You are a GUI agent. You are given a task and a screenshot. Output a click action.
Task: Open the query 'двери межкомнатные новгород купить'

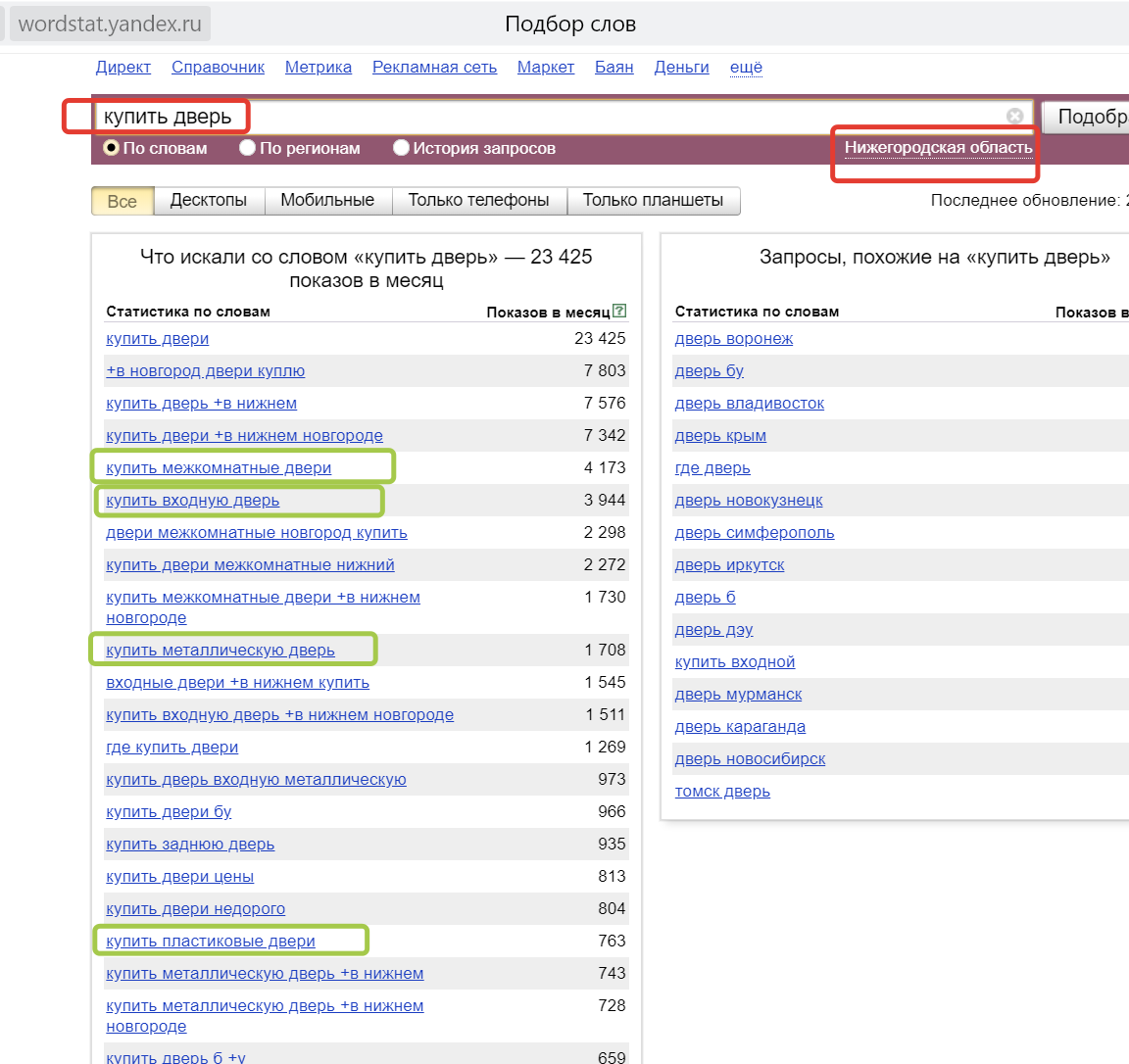pyautogui.click(x=257, y=533)
